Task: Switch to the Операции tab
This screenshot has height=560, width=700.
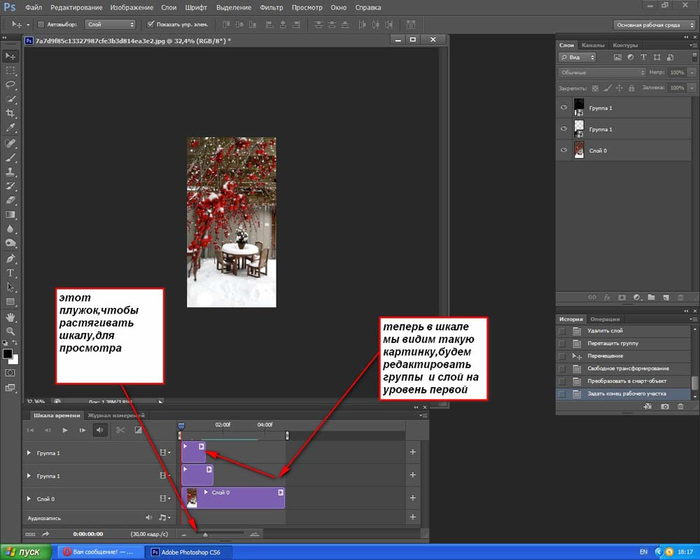Action: (605, 319)
